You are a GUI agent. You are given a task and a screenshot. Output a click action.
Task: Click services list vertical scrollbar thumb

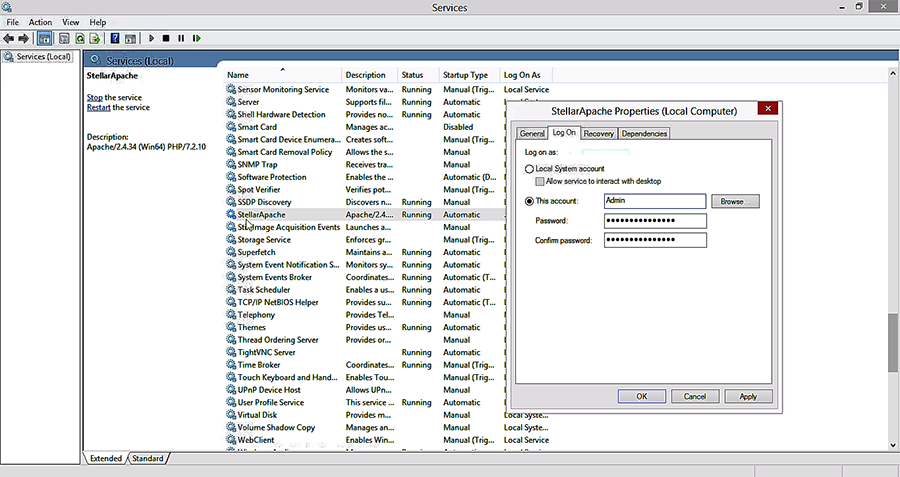click(893, 342)
